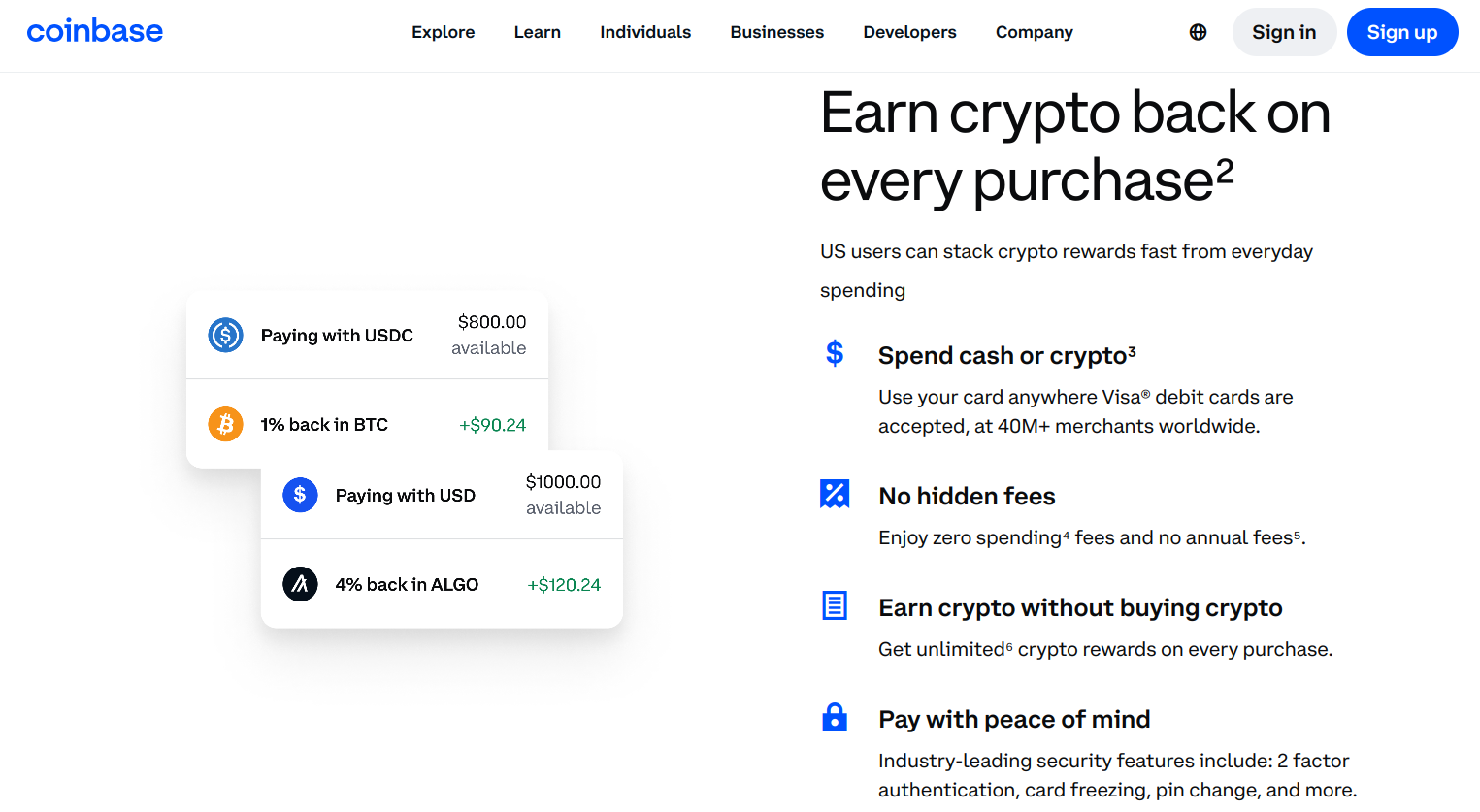
Task: Click the orange Bitcoin icon
Action: click(225, 424)
